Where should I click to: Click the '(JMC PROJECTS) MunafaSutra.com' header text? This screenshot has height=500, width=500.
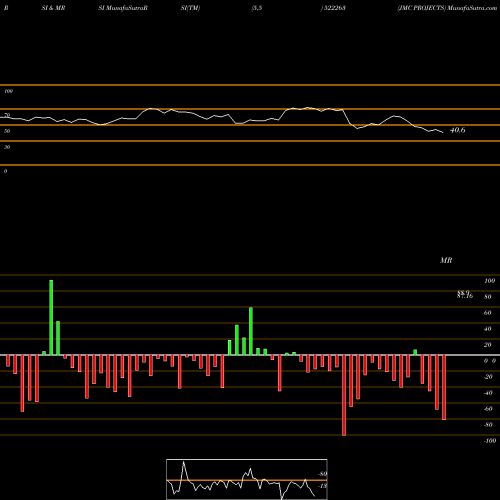pyautogui.click(x=447, y=8)
